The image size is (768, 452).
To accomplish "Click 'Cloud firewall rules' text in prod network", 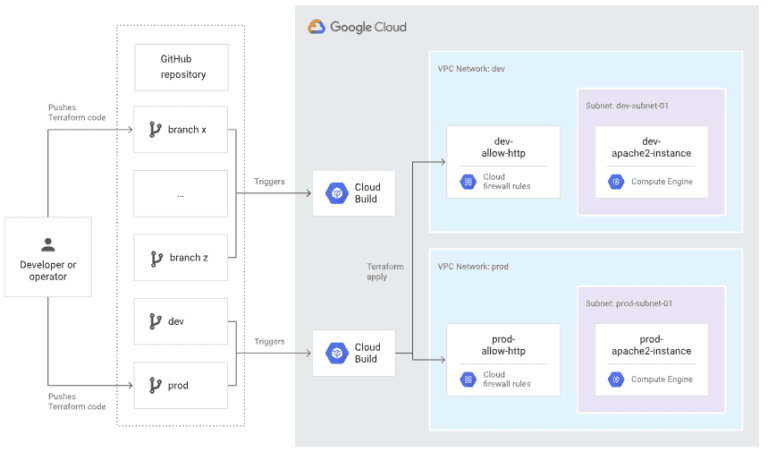I will coord(507,380).
